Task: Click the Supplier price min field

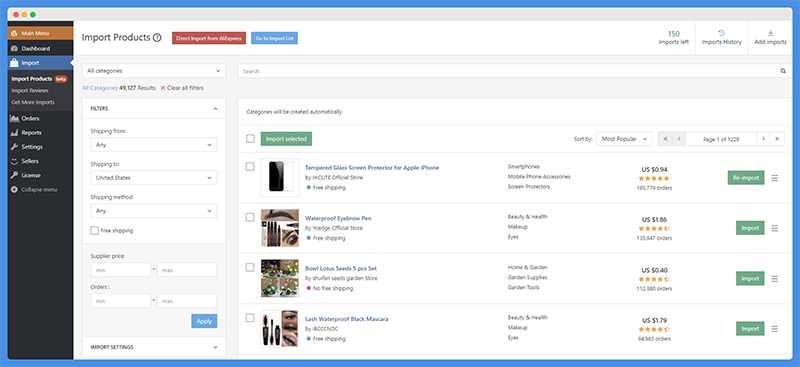Action: point(120,270)
